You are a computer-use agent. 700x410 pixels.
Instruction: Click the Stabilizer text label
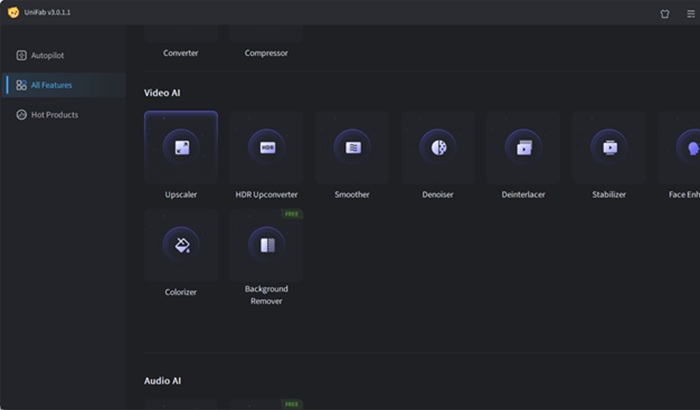coord(609,194)
